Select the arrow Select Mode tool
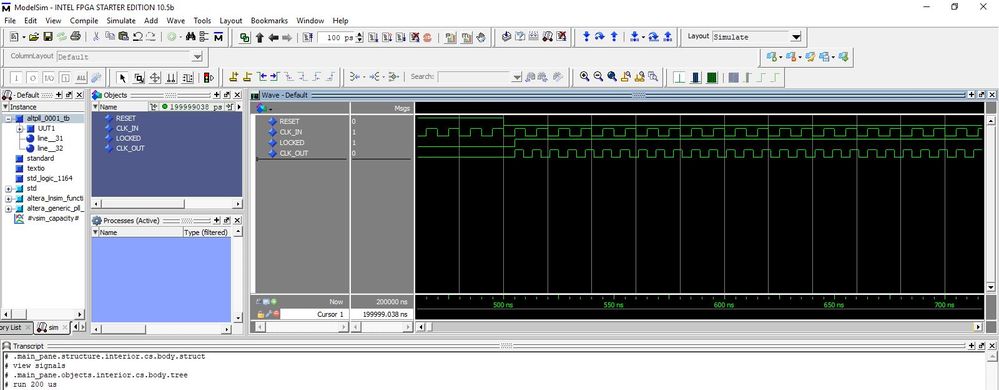The height and width of the screenshot is (390, 999). [x=122, y=78]
